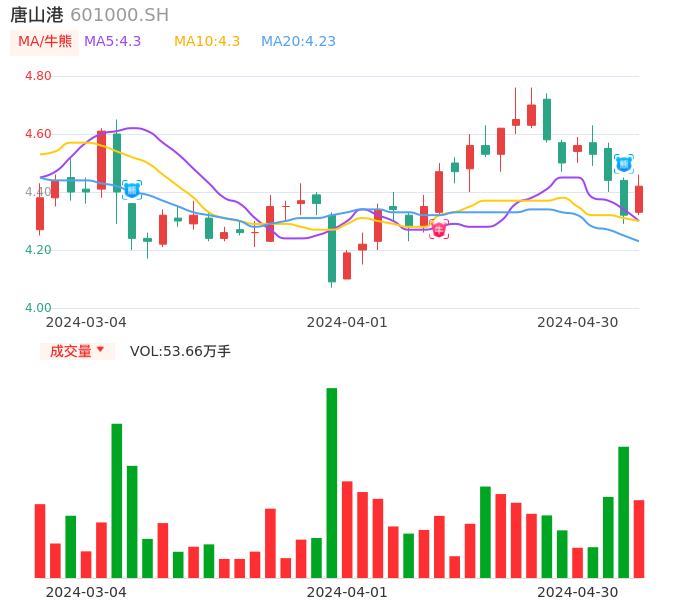
Task: Click the last red candlestick on the right
Action: (639, 199)
